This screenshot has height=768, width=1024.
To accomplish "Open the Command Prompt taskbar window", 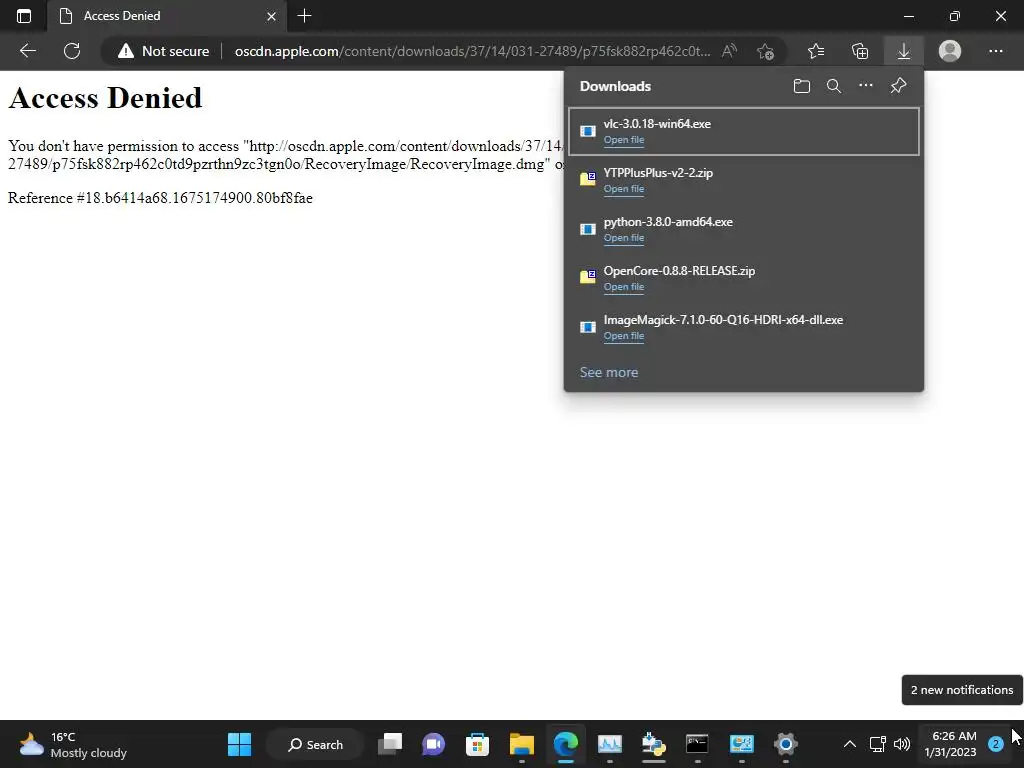I will [697, 744].
